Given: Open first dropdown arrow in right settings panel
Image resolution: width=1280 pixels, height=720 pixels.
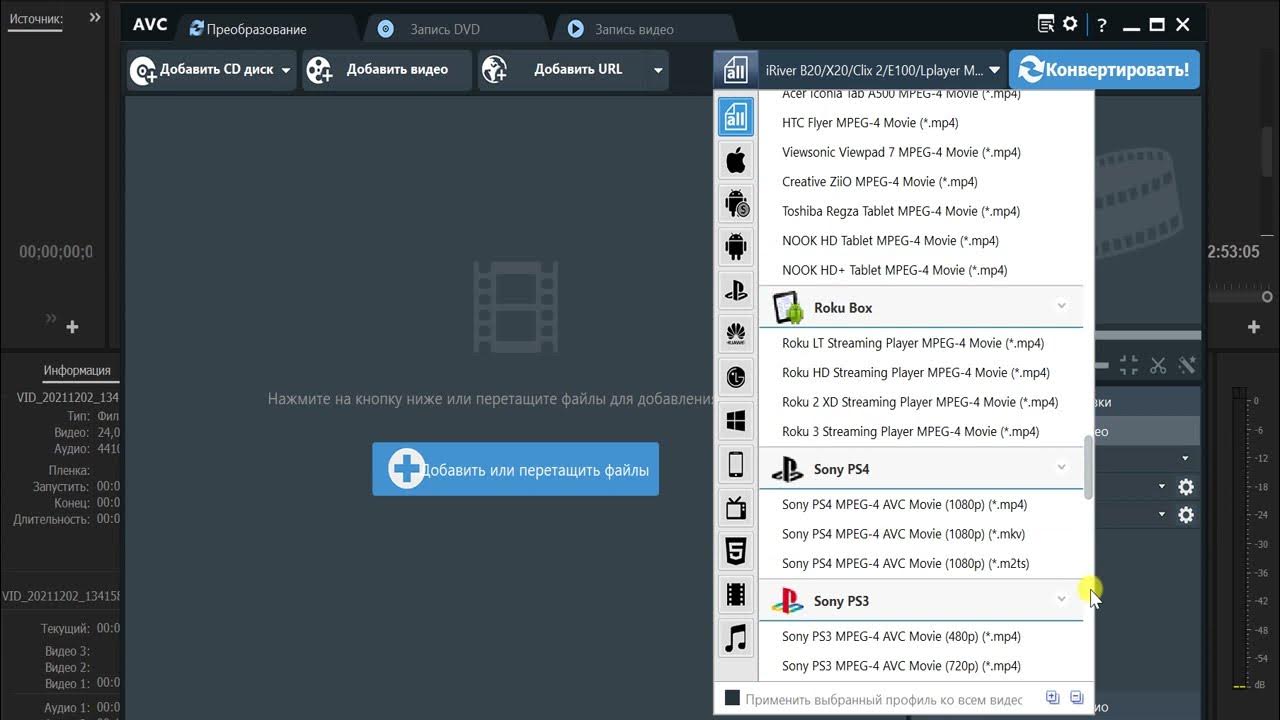Looking at the screenshot, I should tap(1185, 459).
